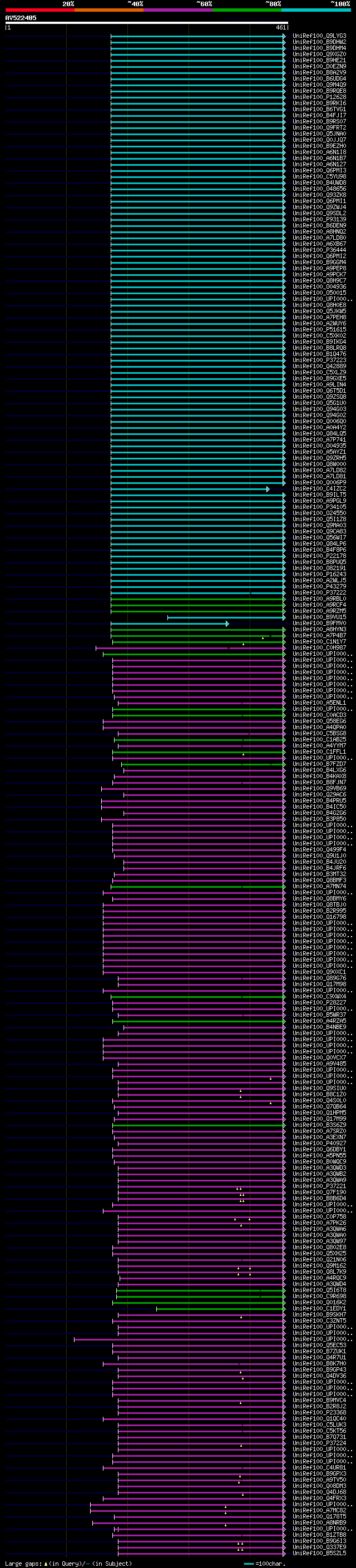The width and height of the screenshot is (356, 1568).
Task: Select UniRef100_A5ENL1 label
Action: (x=319, y=703)
